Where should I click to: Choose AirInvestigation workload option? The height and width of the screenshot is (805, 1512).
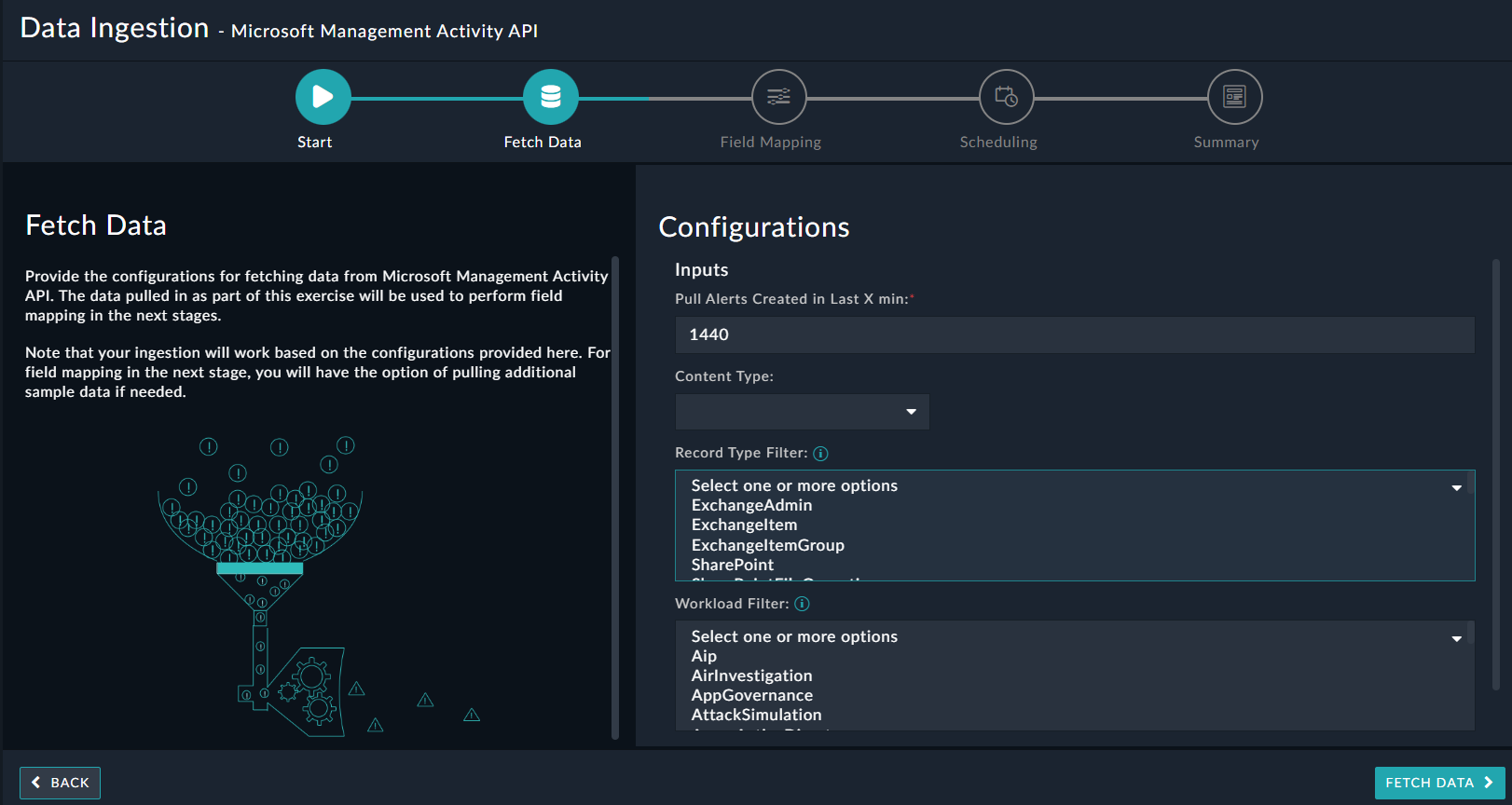click(x=751, y=675)
